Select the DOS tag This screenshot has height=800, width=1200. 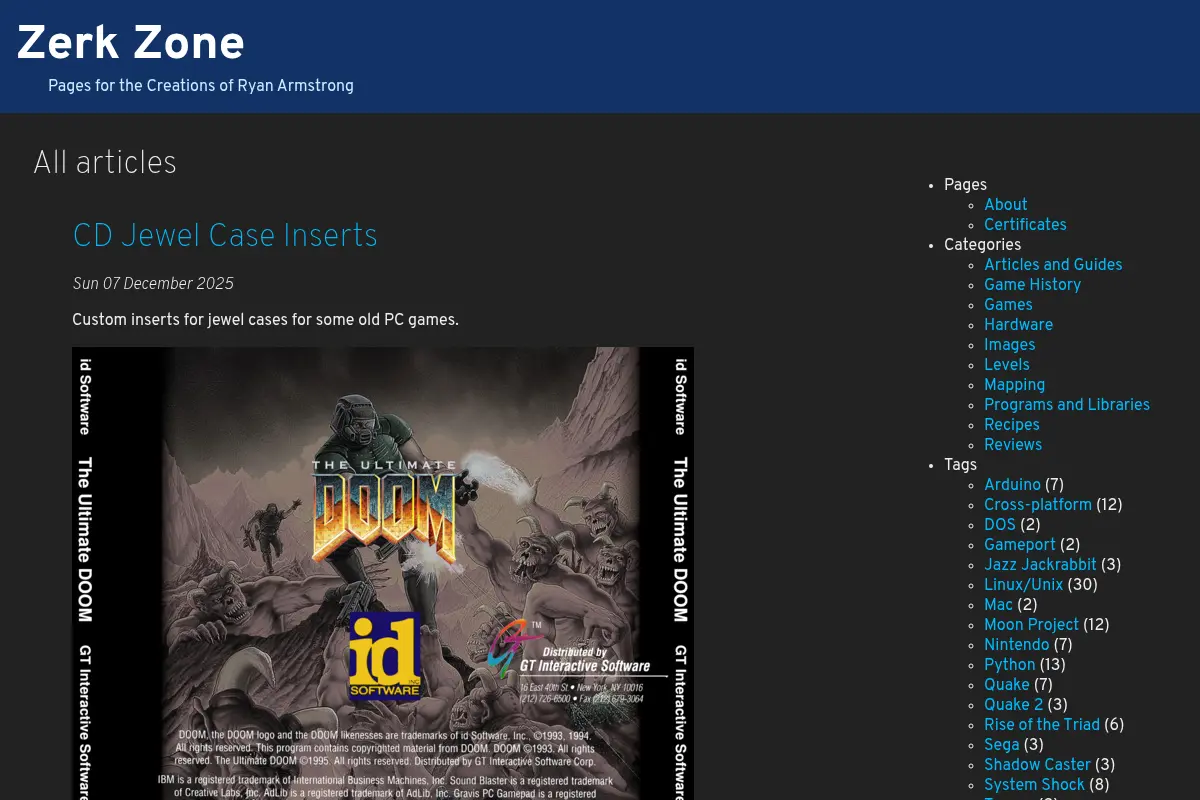[x=1000, y=525]
